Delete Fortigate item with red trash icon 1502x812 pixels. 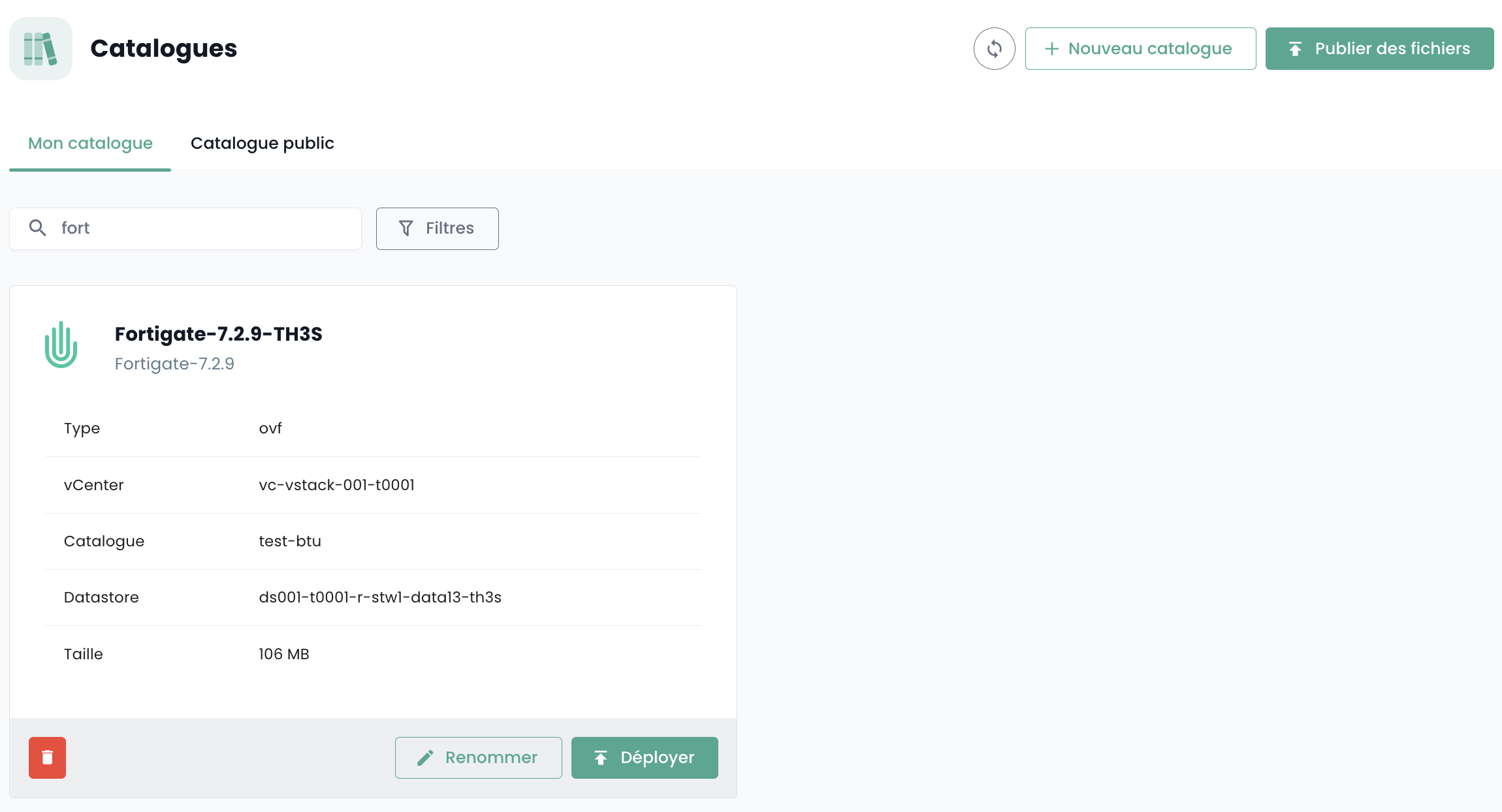[x=47, y=757]
